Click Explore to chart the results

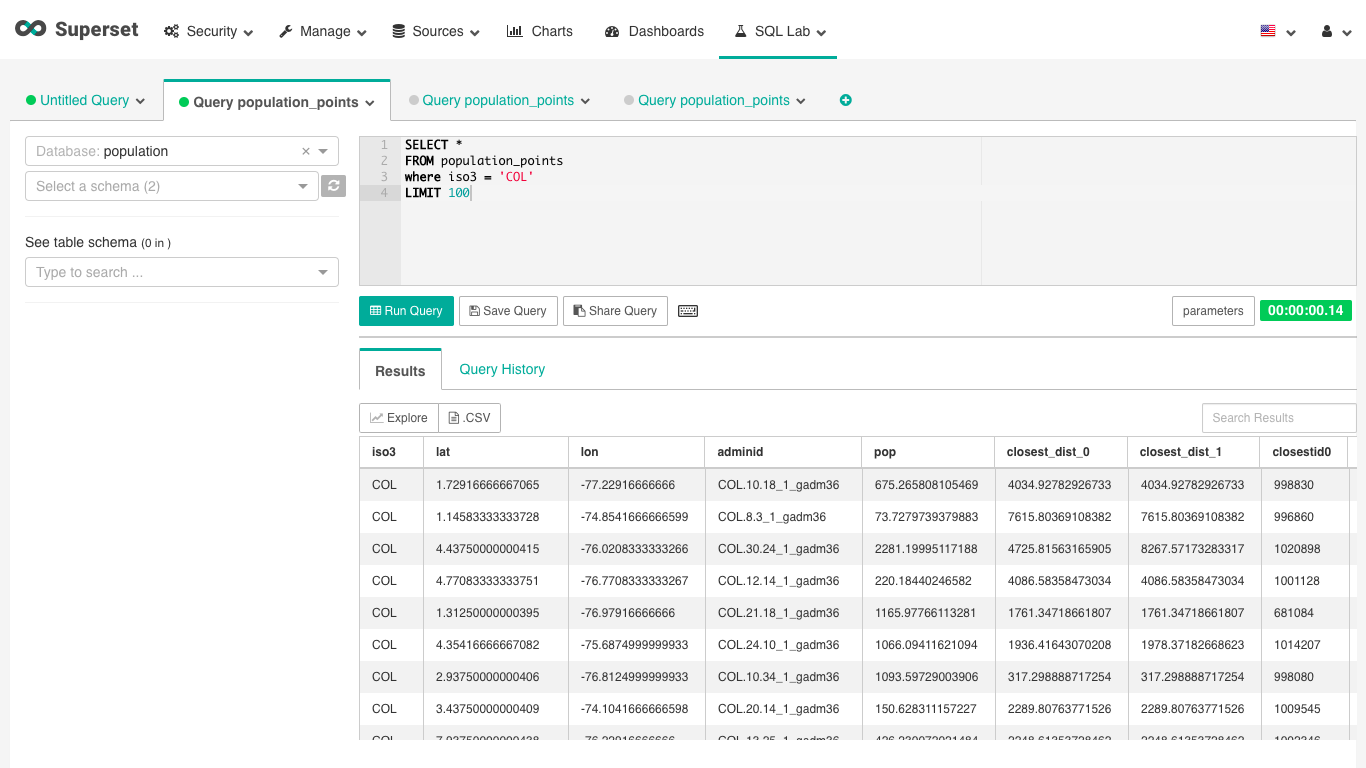tap(398, 418)
